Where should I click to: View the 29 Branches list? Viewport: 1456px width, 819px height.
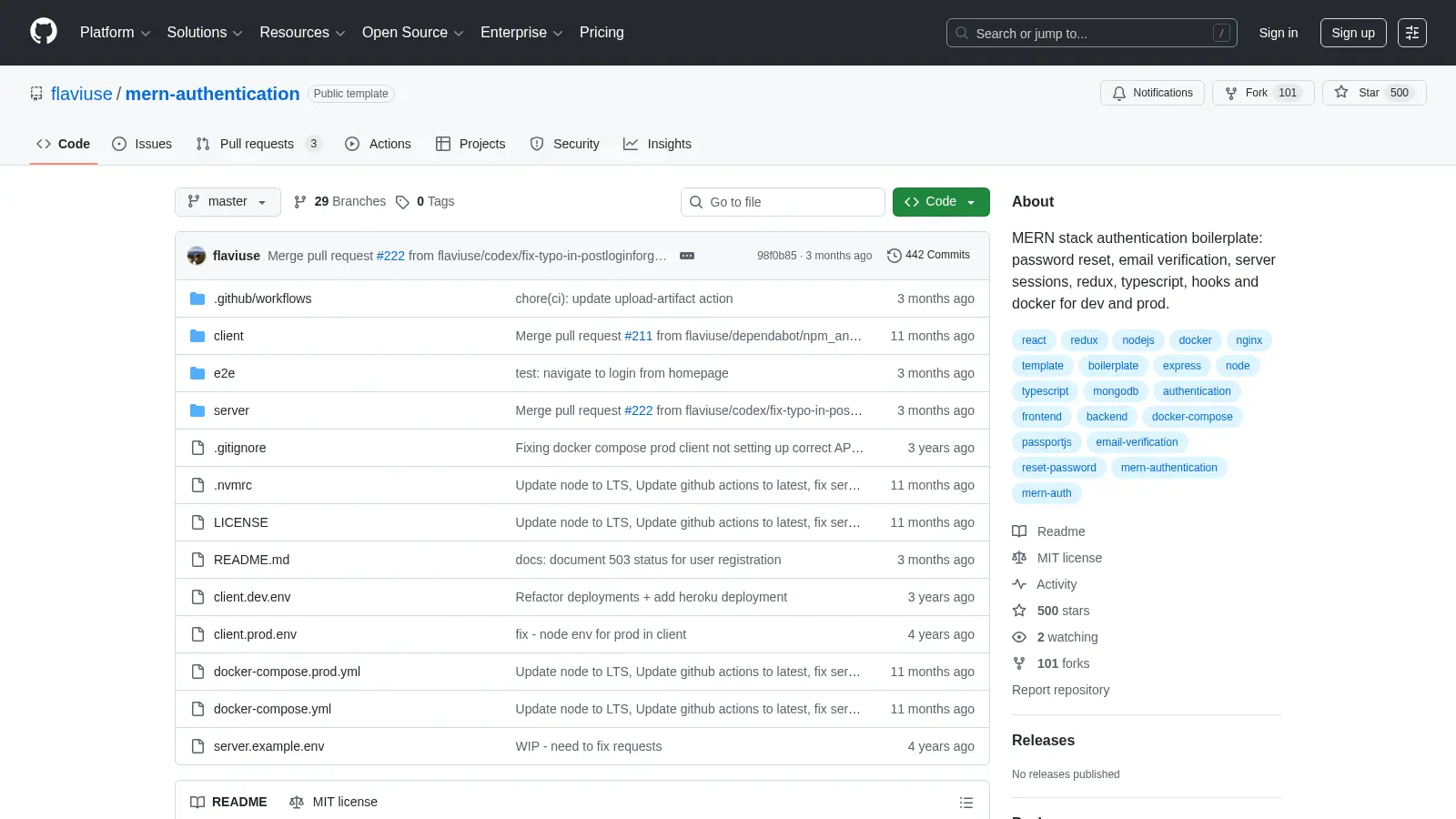coord(339,202)
